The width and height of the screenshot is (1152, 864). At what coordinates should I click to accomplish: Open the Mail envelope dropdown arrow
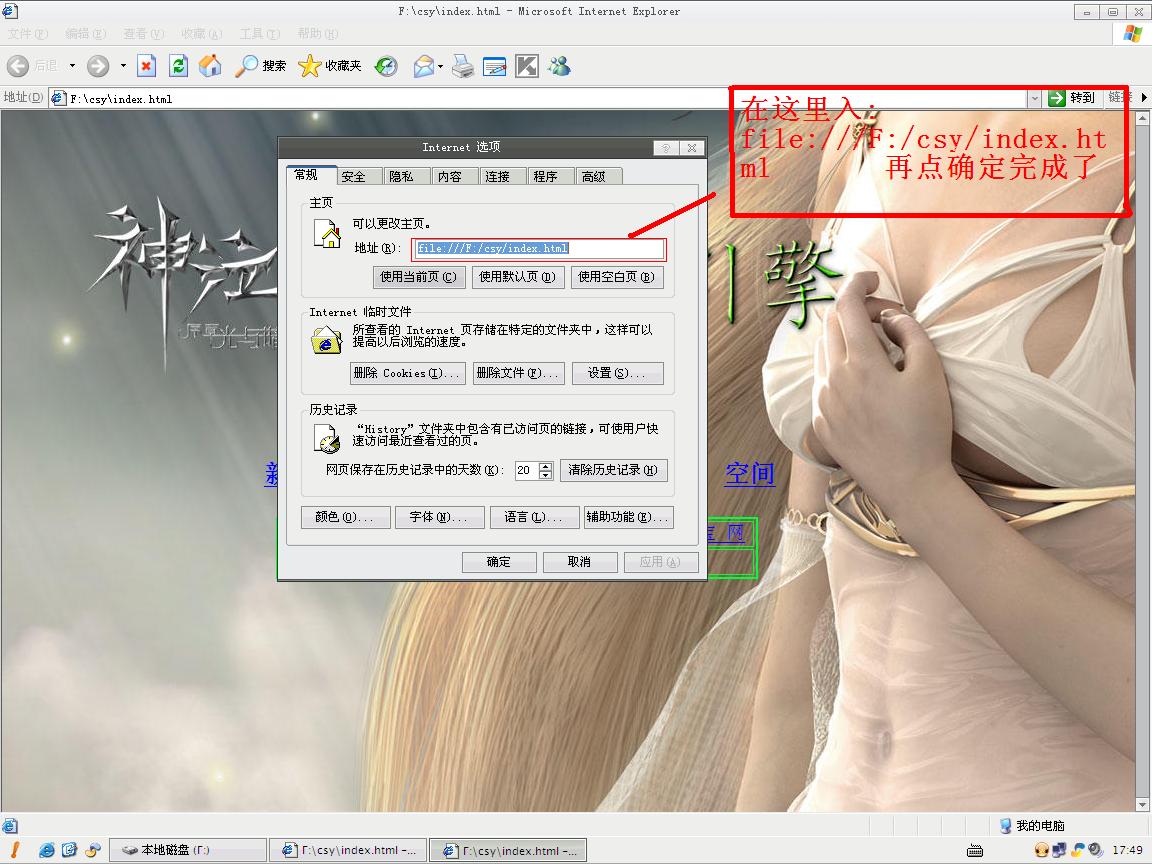pyautogui.click(x=440, y=67)
